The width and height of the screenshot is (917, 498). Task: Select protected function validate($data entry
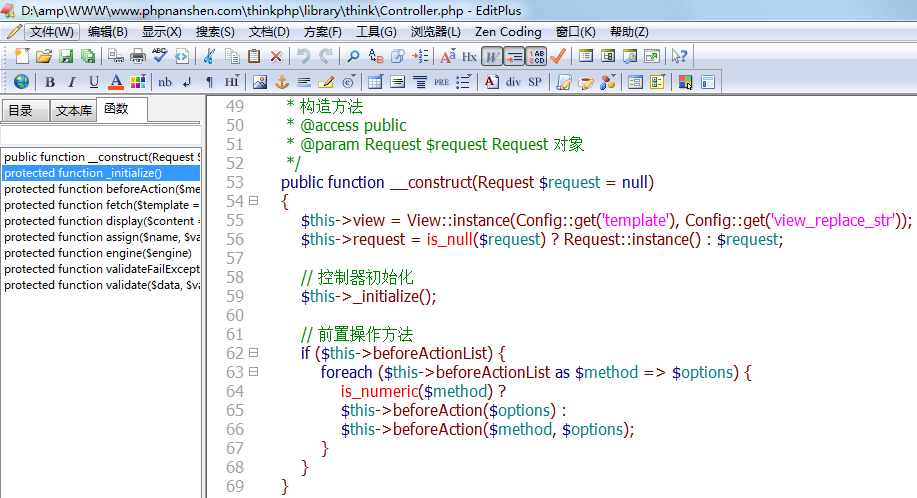(x=101, y=285)
